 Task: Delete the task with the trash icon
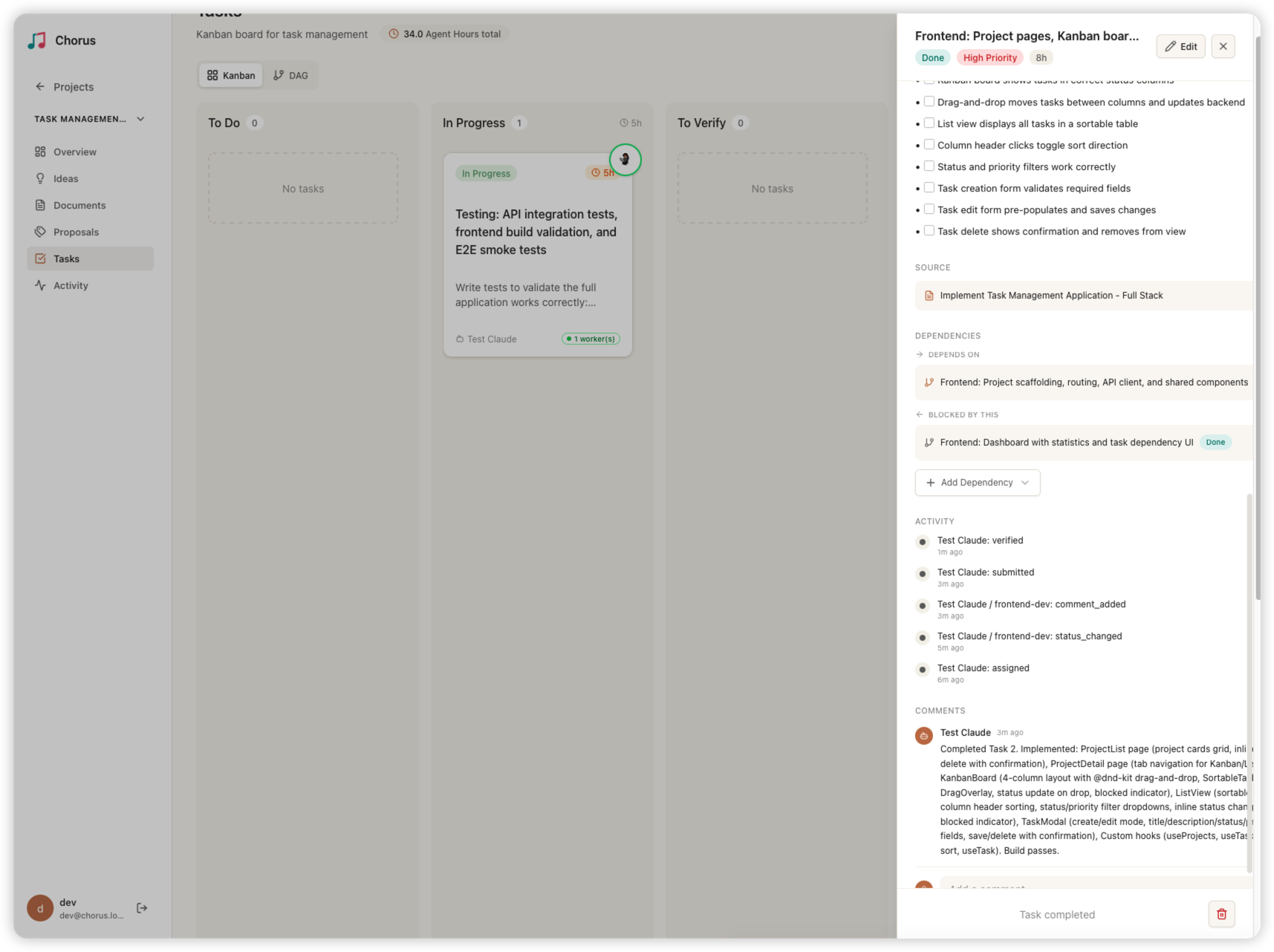(x=1221, y=914)
